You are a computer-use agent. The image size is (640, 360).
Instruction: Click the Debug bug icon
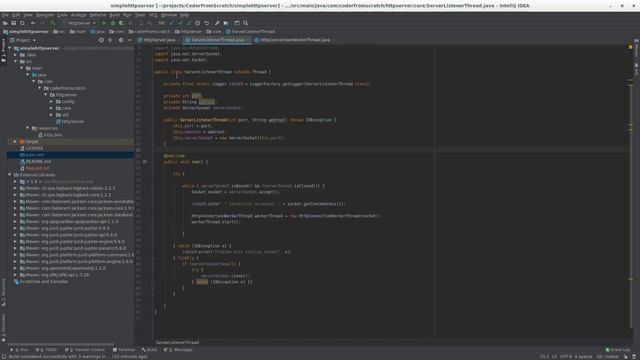point(113,23)
